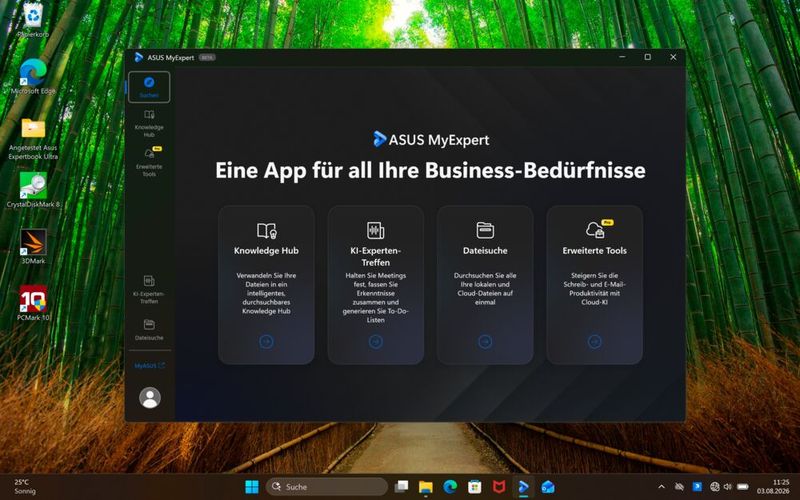This screenshot has width=800, height=500.
Task: Click the heading 'Eine App für all Ihre Business-Bedürfnisse'
Action: 430,170
